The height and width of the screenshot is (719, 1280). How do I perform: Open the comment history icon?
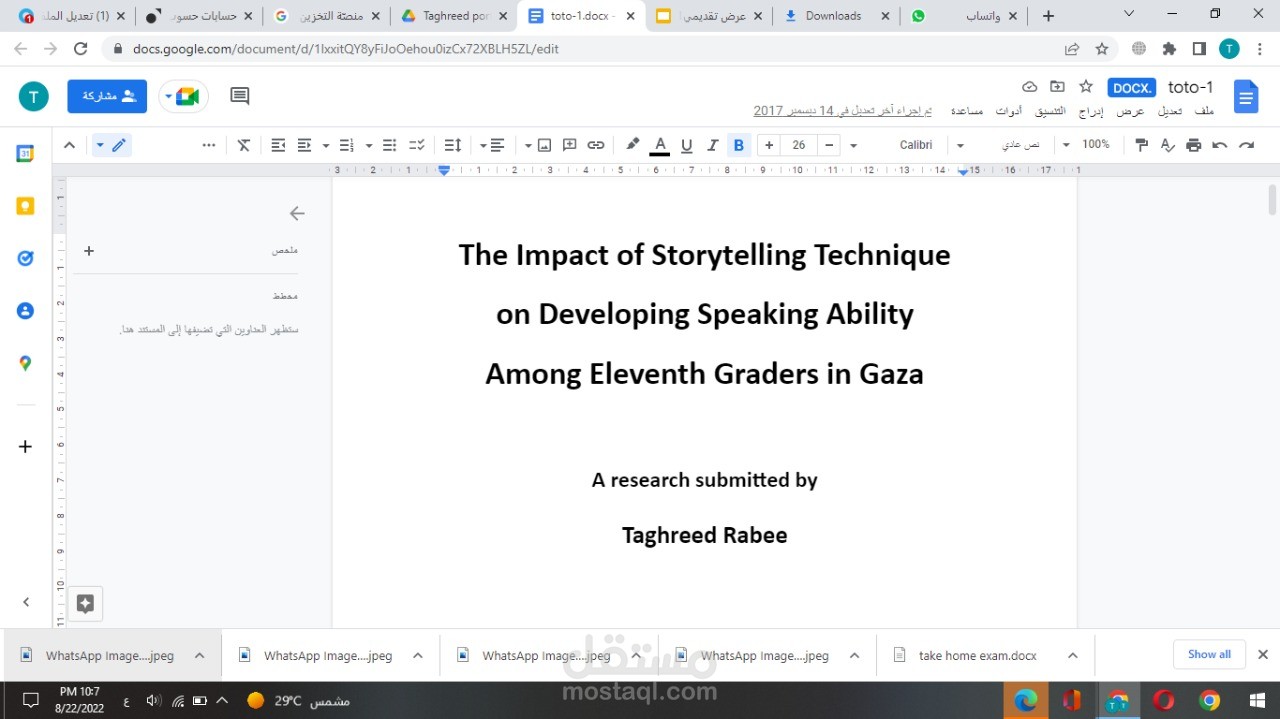click(240, 96)
